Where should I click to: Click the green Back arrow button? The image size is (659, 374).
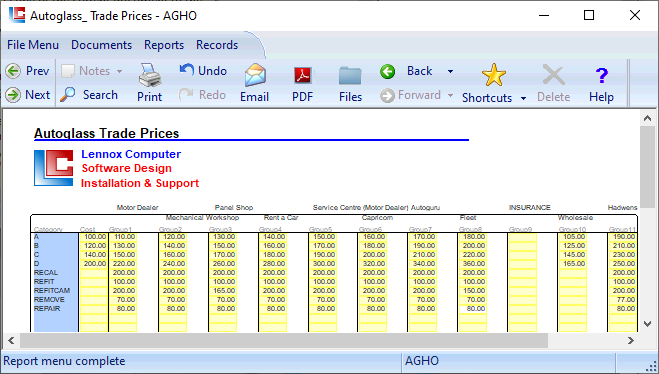[x=387, y=71]
